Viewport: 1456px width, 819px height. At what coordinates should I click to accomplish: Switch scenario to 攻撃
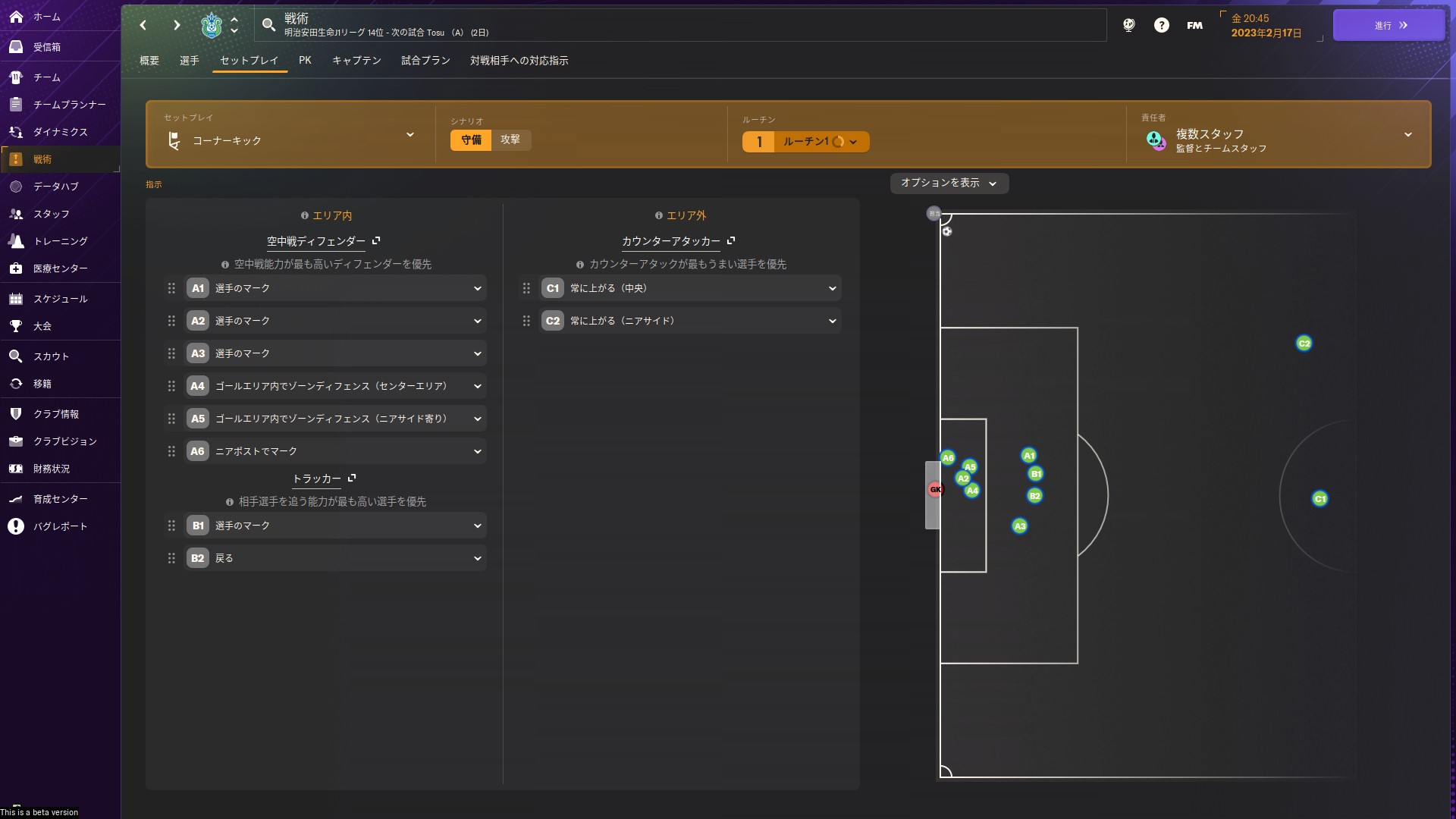click(x=510, y=140)
